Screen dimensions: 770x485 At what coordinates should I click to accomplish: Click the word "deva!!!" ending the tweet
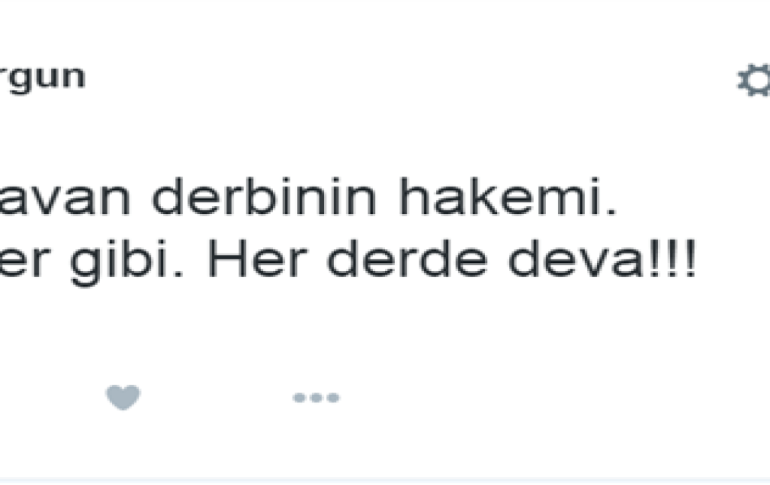coord(602,259)
